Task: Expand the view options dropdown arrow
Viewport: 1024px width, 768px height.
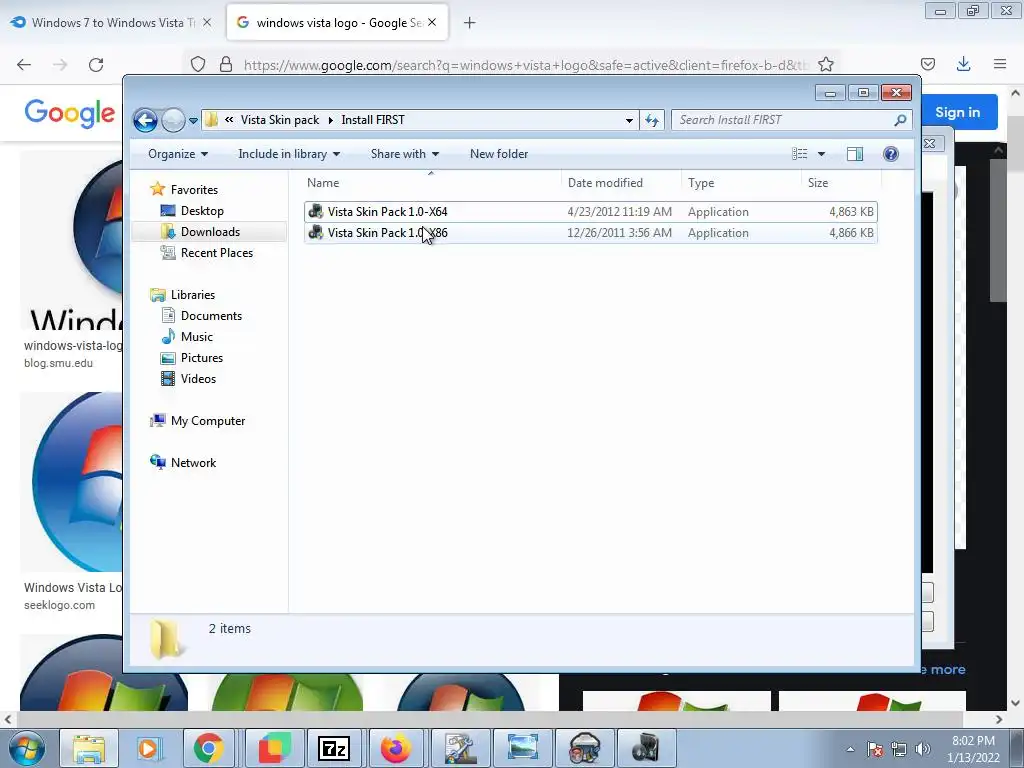Action: coord(822,154)
